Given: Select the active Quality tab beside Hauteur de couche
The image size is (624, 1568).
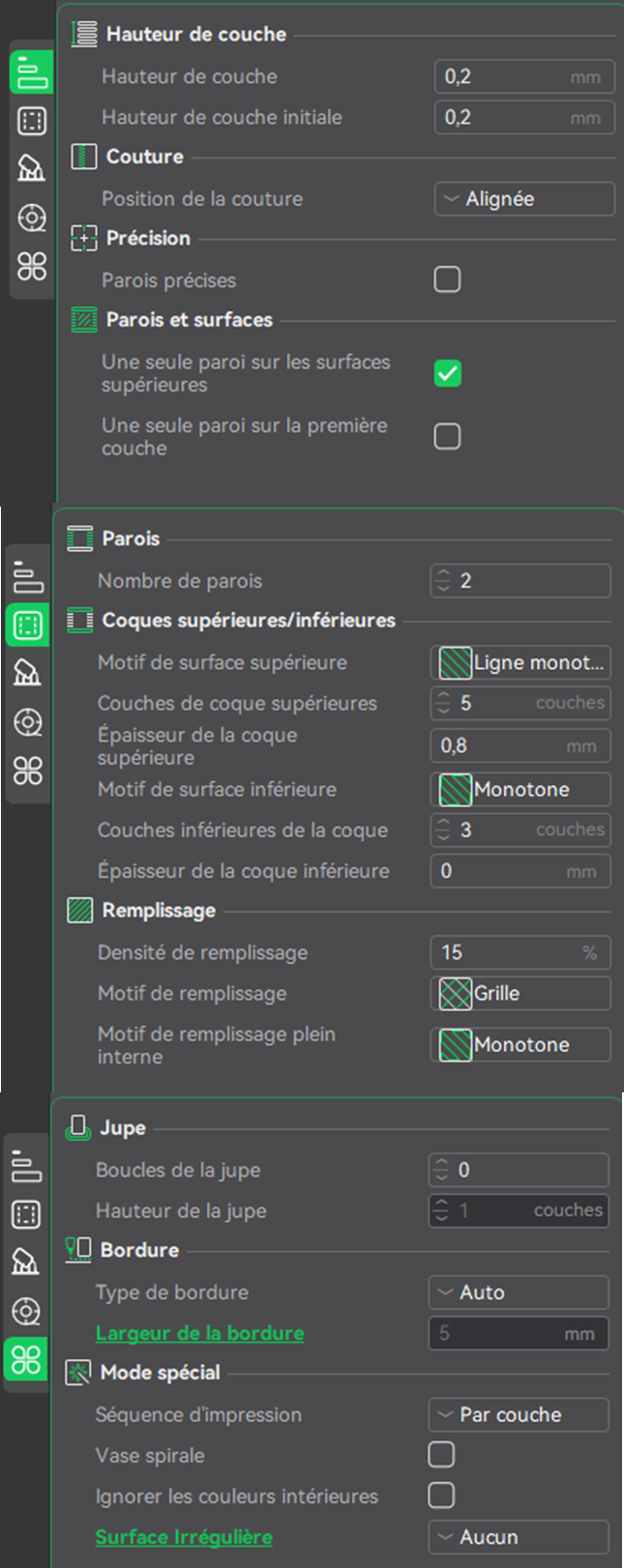Looking at the screenshot, I should tap(31, 73).
